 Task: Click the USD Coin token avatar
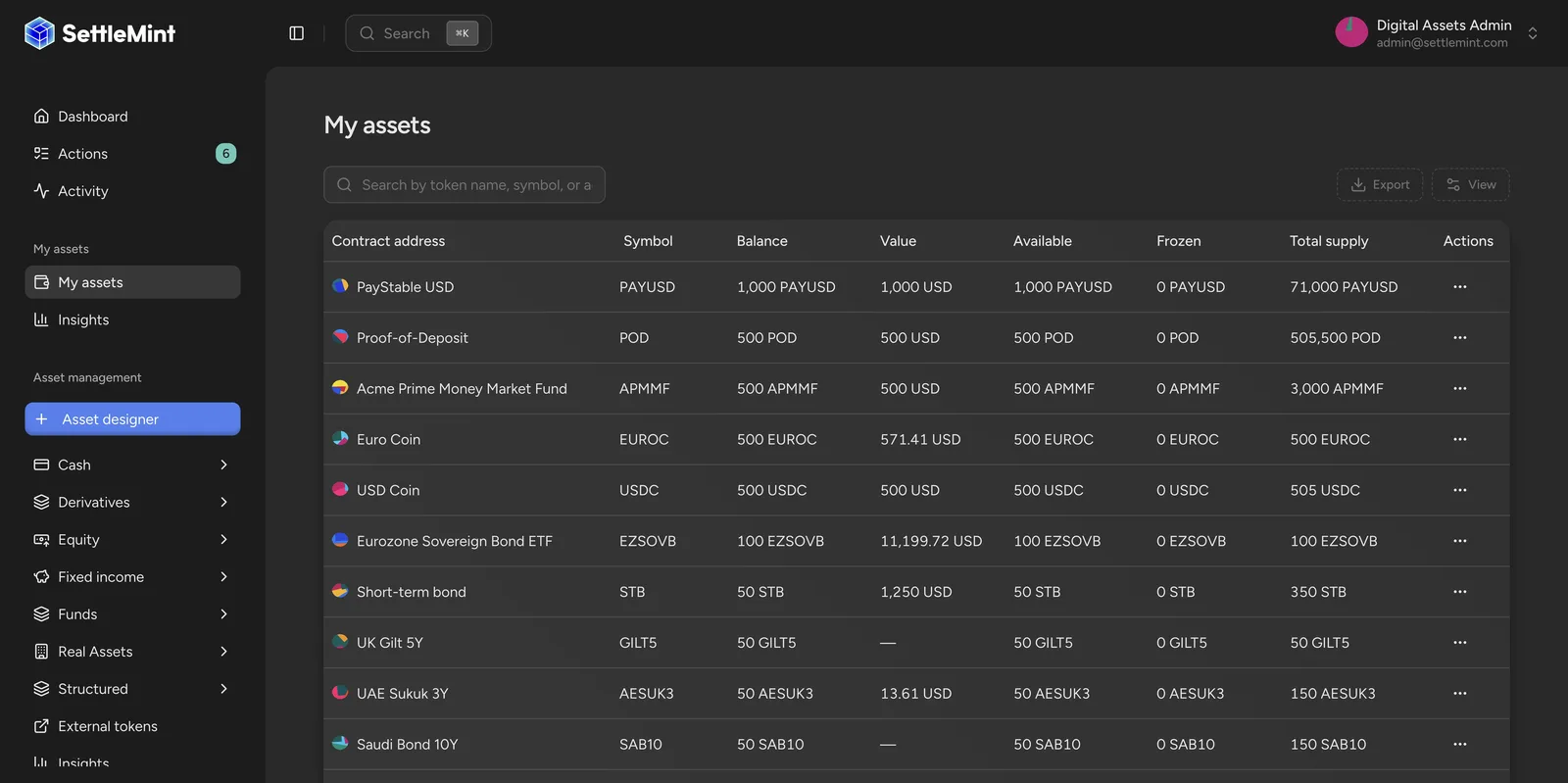tap(340, 490)
